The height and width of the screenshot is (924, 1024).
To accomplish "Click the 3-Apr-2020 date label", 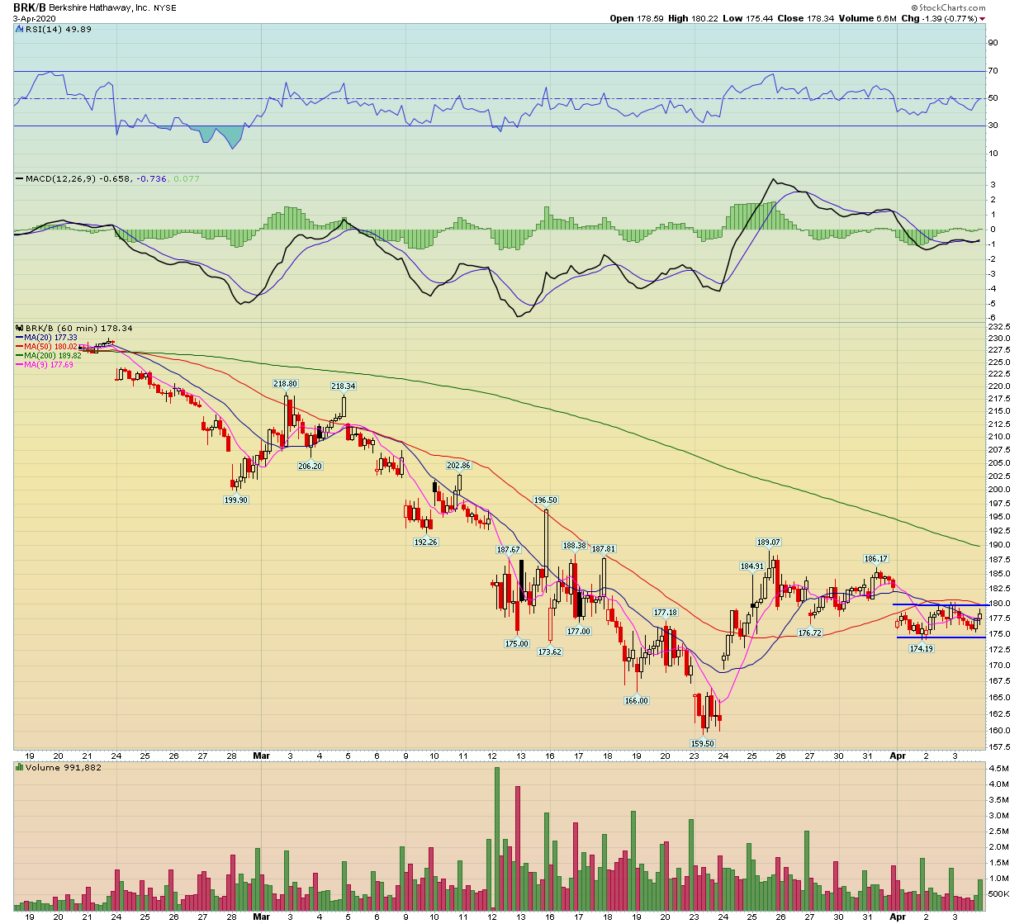I will pos(35,19).
